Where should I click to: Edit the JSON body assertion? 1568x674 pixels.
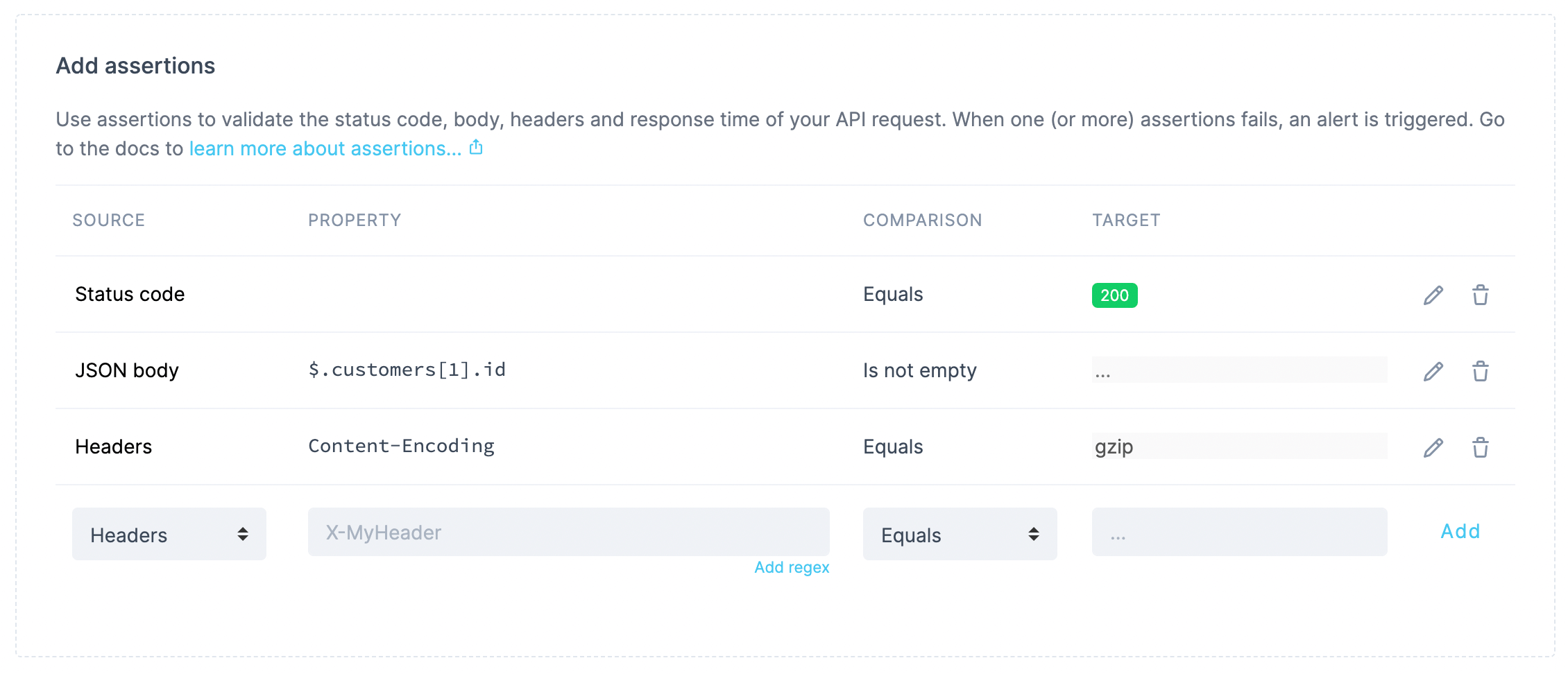[x=1433, y=371]
